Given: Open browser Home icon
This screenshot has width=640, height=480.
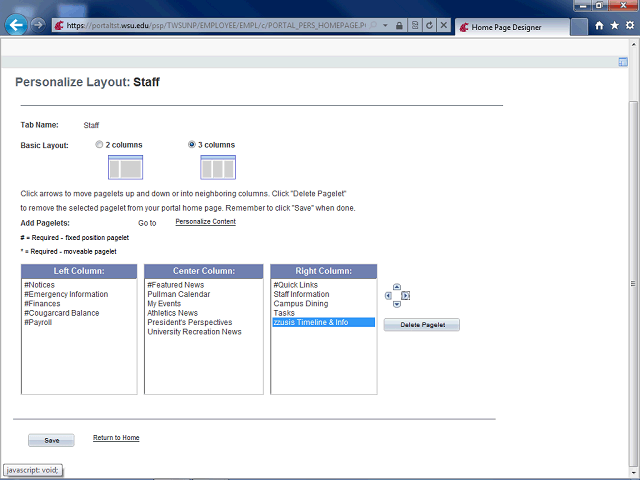Looking at the screenshot, I should click(x=599, y=26).
